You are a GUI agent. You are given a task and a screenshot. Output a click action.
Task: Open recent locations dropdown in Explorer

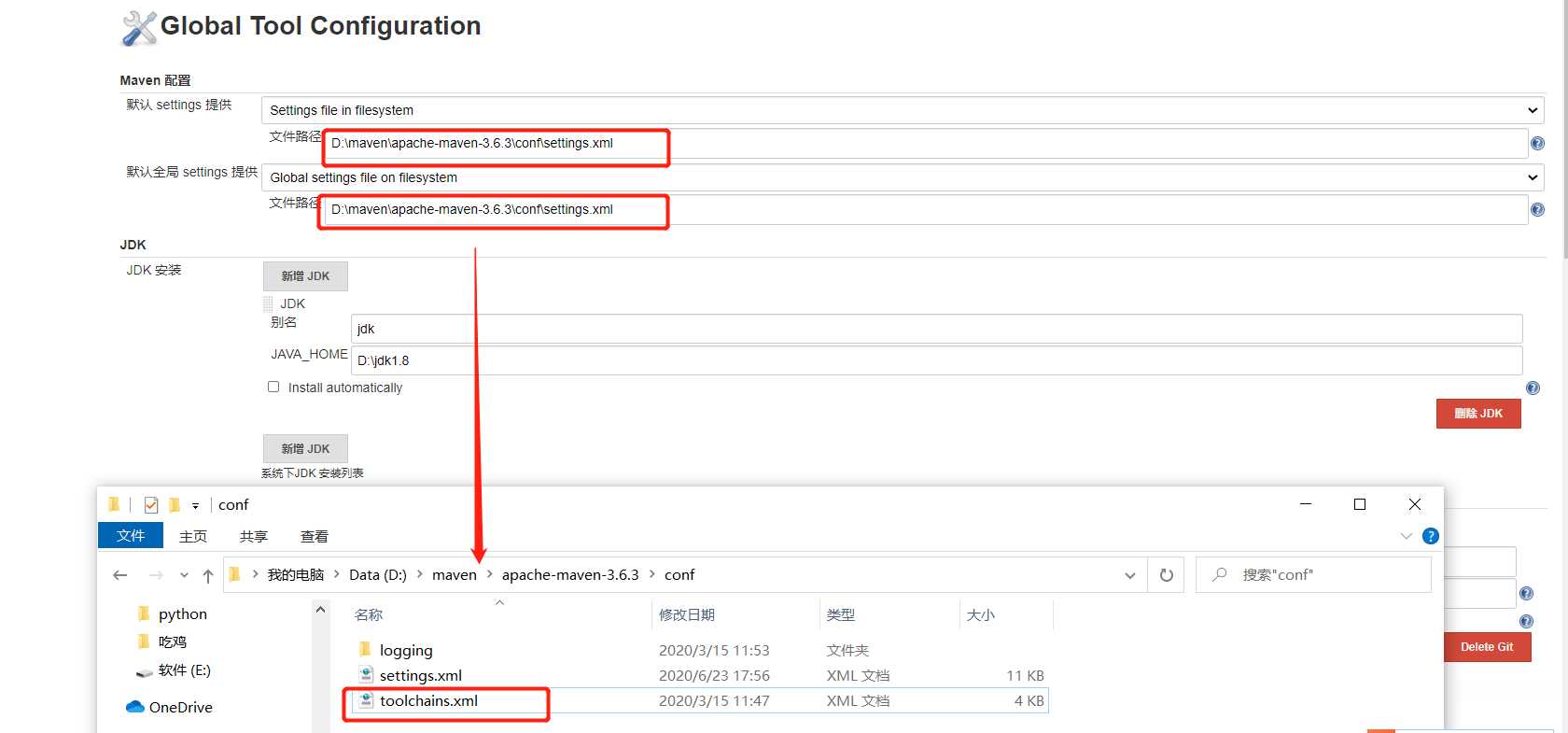point(184,575)
